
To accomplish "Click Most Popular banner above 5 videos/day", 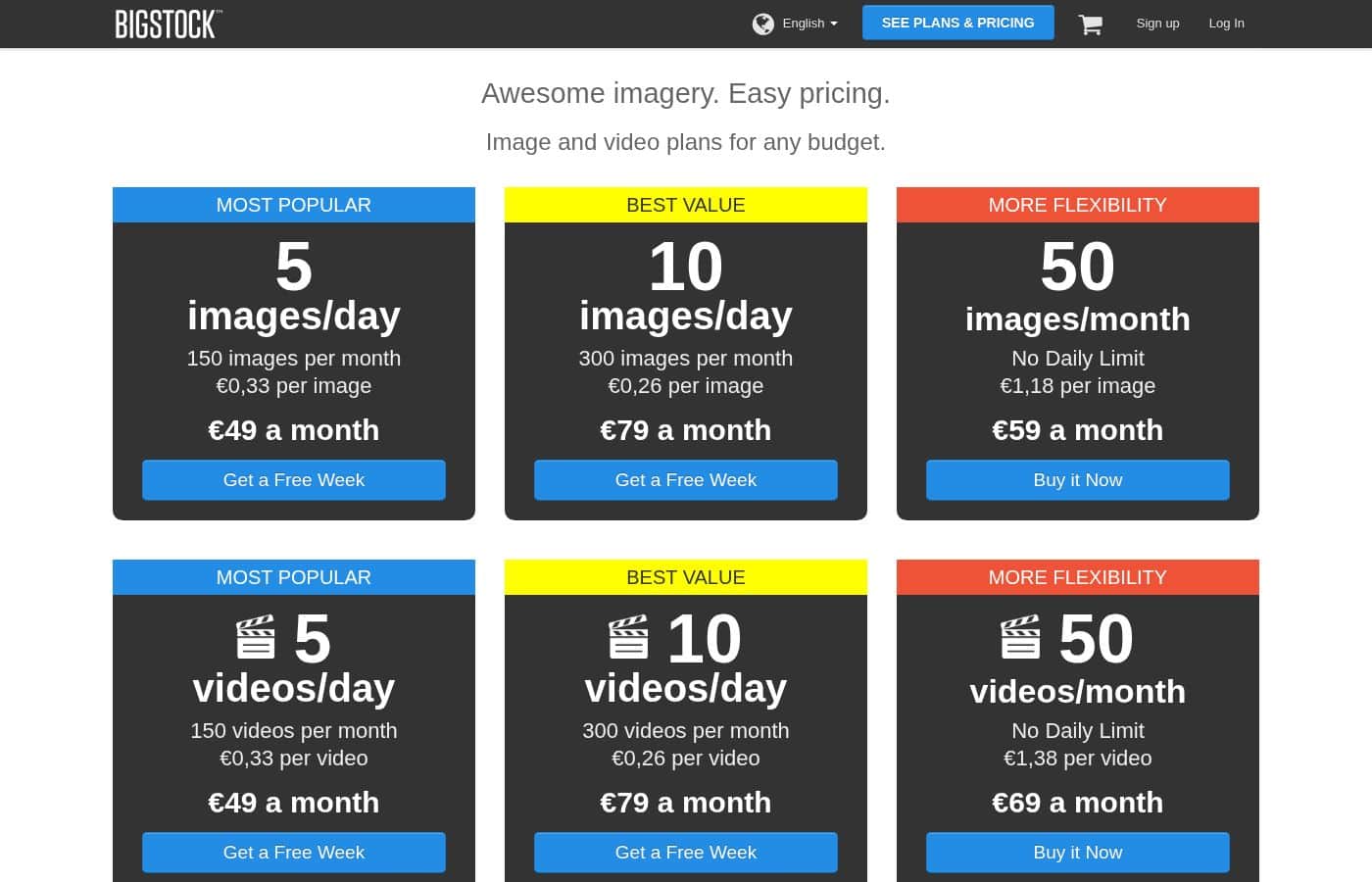I will tap(294, 577).
